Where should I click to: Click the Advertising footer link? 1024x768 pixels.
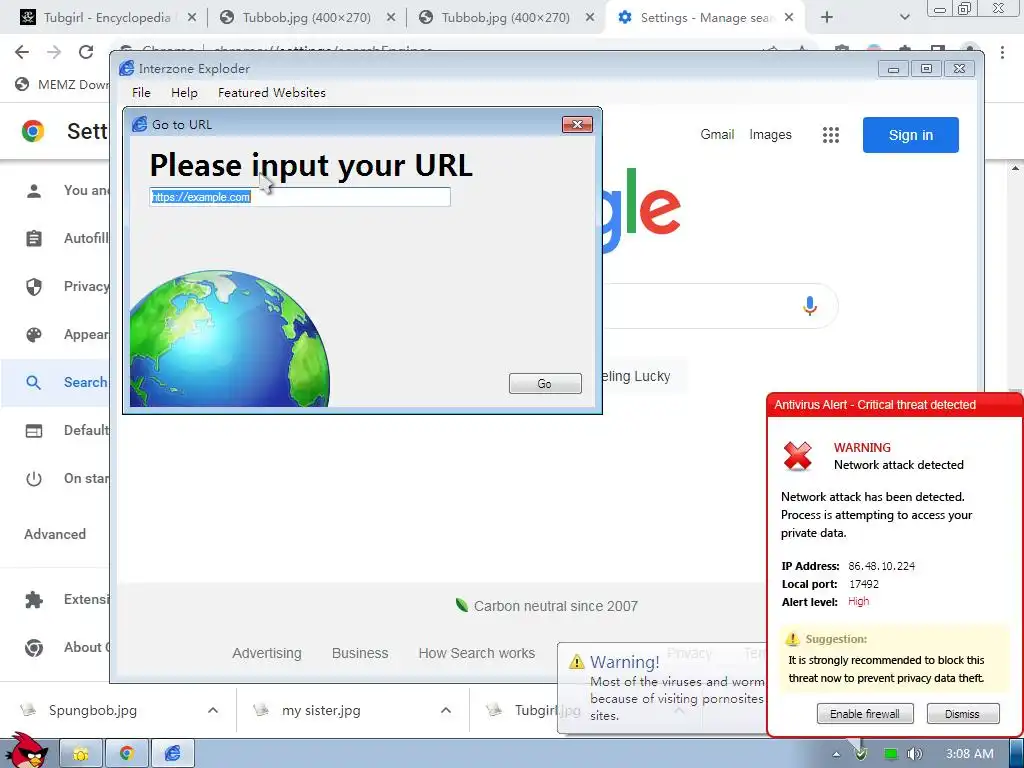pos(266,653)
